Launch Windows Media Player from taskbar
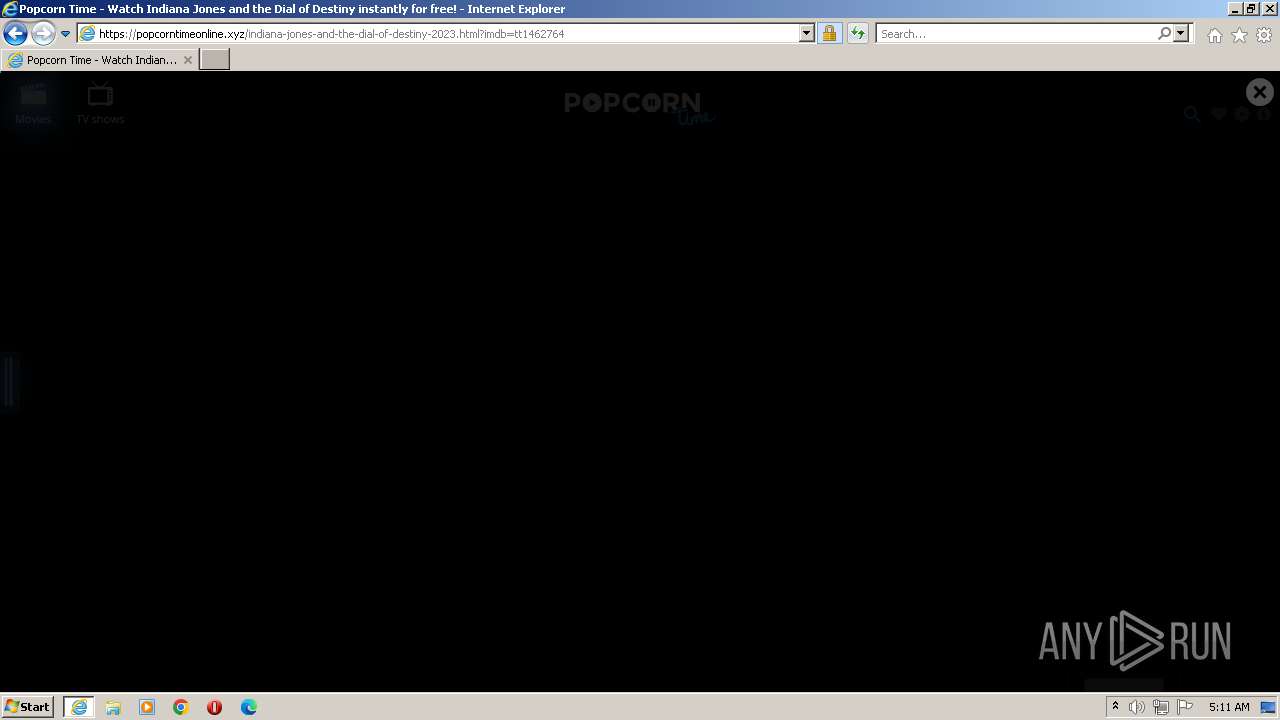 point(147,707)
